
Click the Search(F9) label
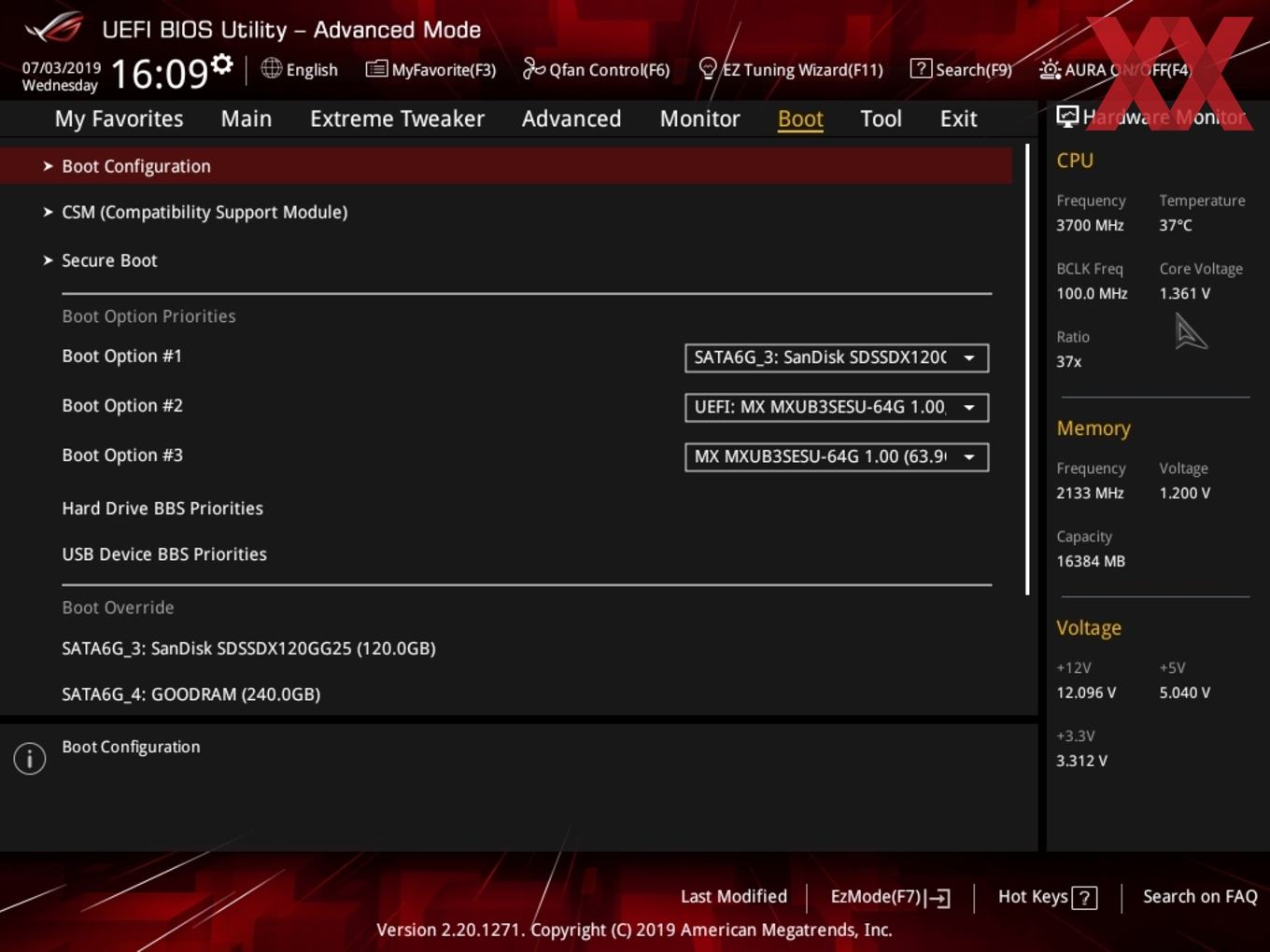click(974, 70)
